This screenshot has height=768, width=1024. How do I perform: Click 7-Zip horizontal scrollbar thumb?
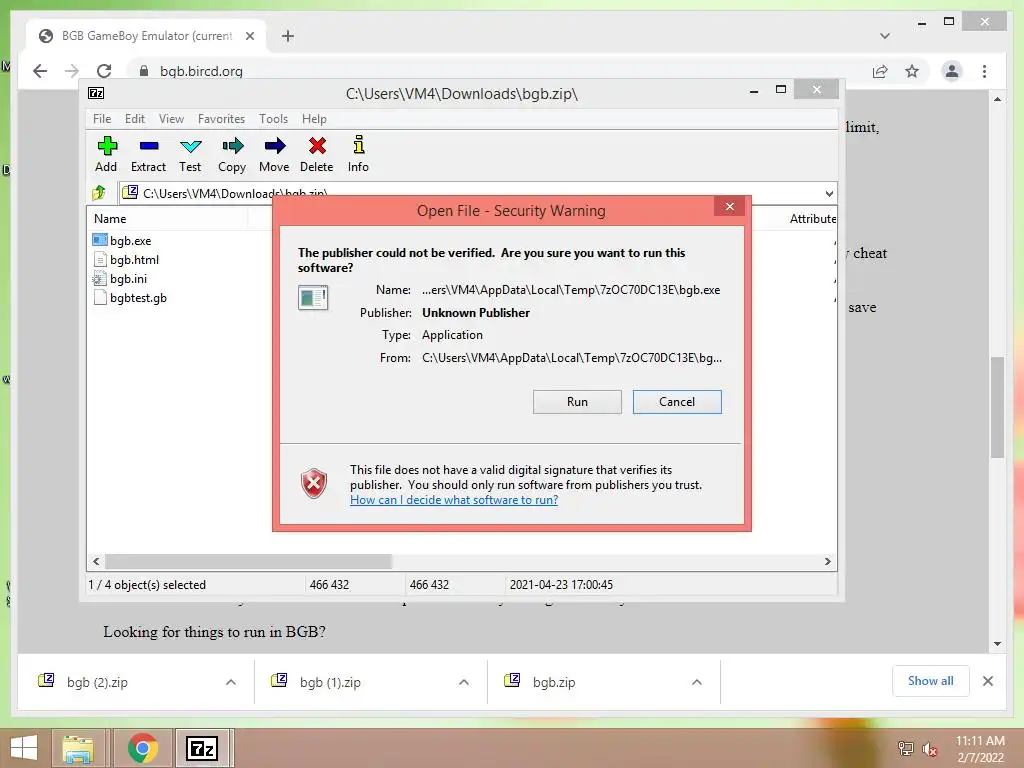point(248,562)
